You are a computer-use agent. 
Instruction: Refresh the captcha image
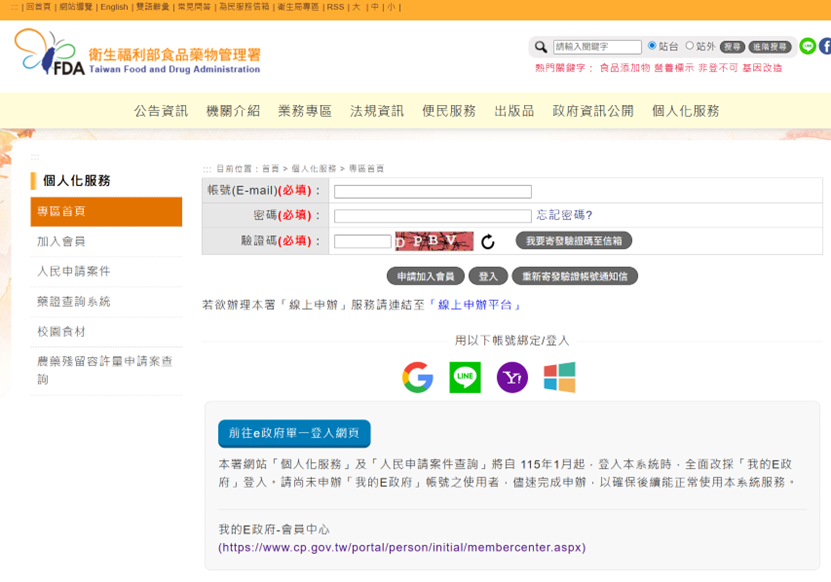pos(488,242)
